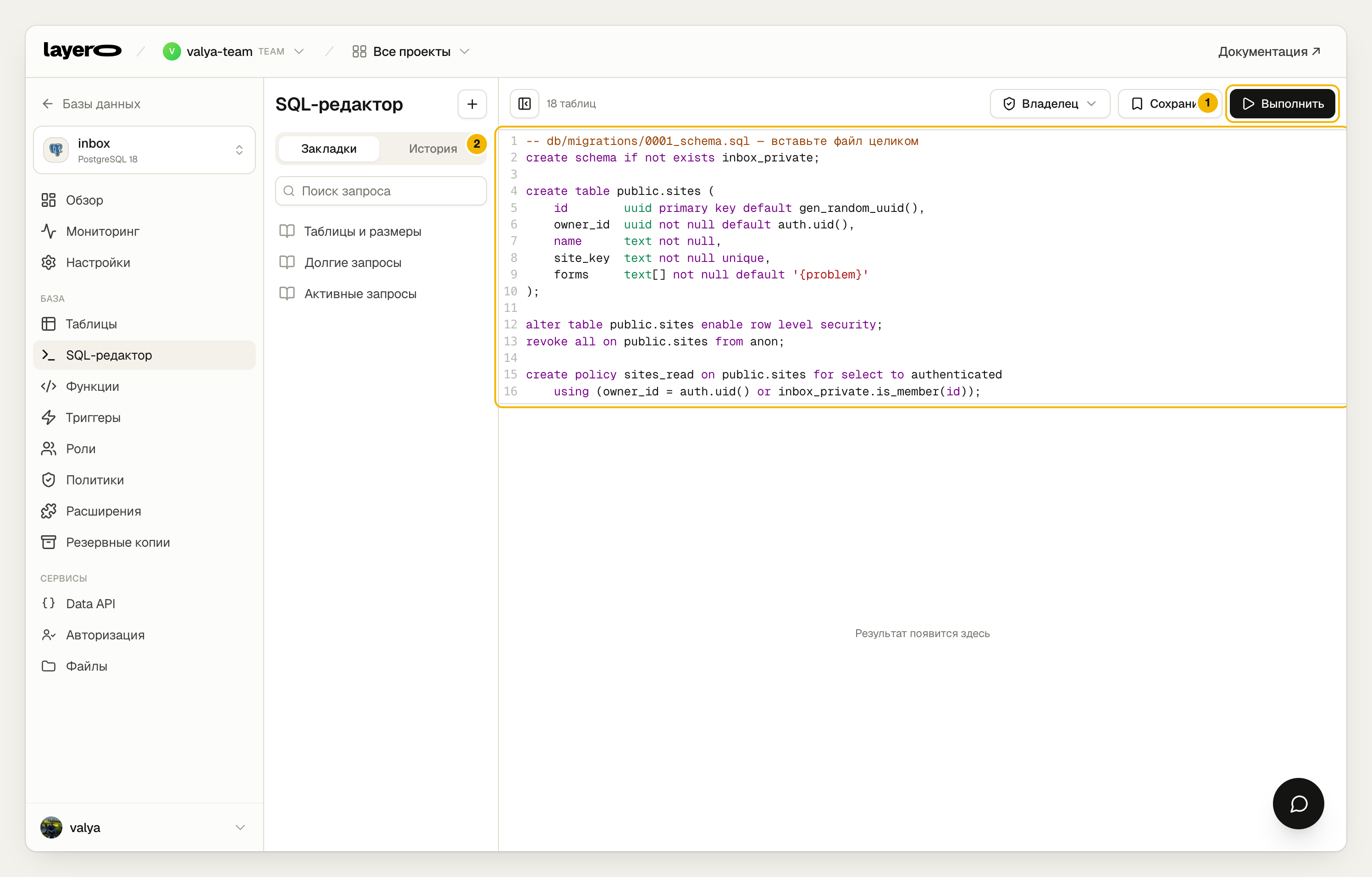This screenshot has width=1372, height=877.
Task: Open the Документация link
Action: pyautogui.click(x=1269, y=51)
